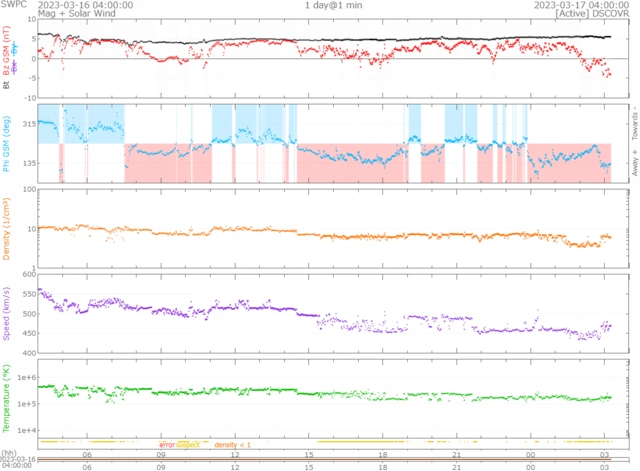Viewport: 640px width, 471px height.
Task: Click the 'suspect' legend entry
Action: coord(189,443)
